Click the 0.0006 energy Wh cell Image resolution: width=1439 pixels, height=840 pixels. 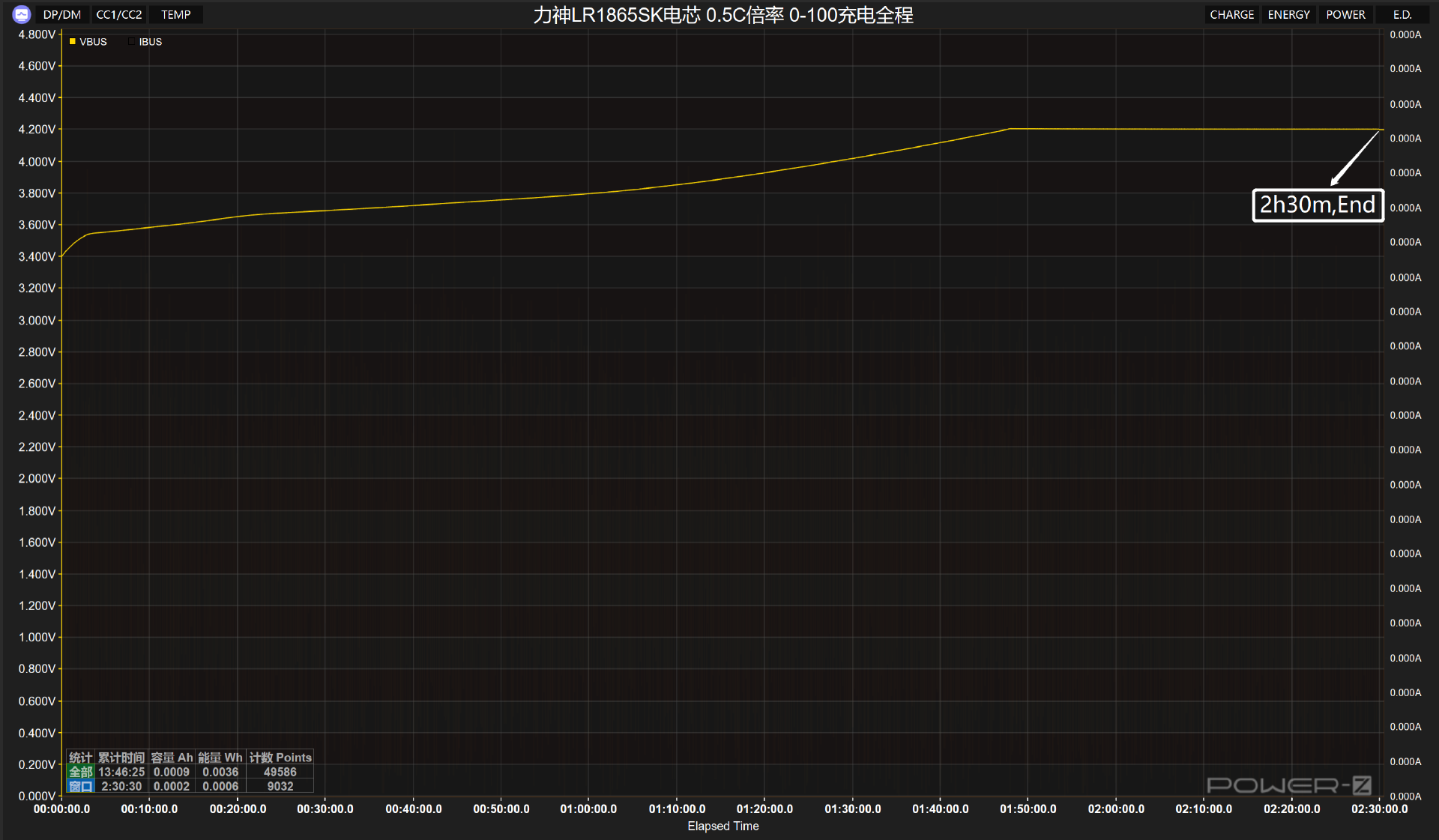[x=220, y=786]
